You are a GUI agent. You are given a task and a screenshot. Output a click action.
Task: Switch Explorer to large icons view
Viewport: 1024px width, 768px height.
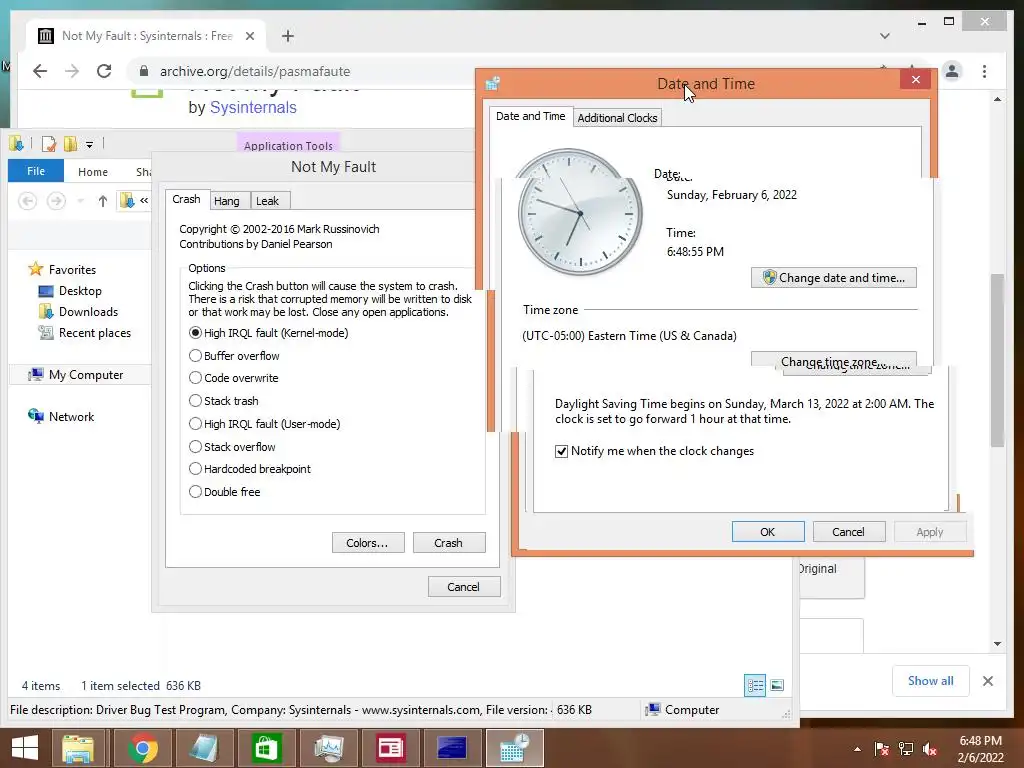[776, 685]
